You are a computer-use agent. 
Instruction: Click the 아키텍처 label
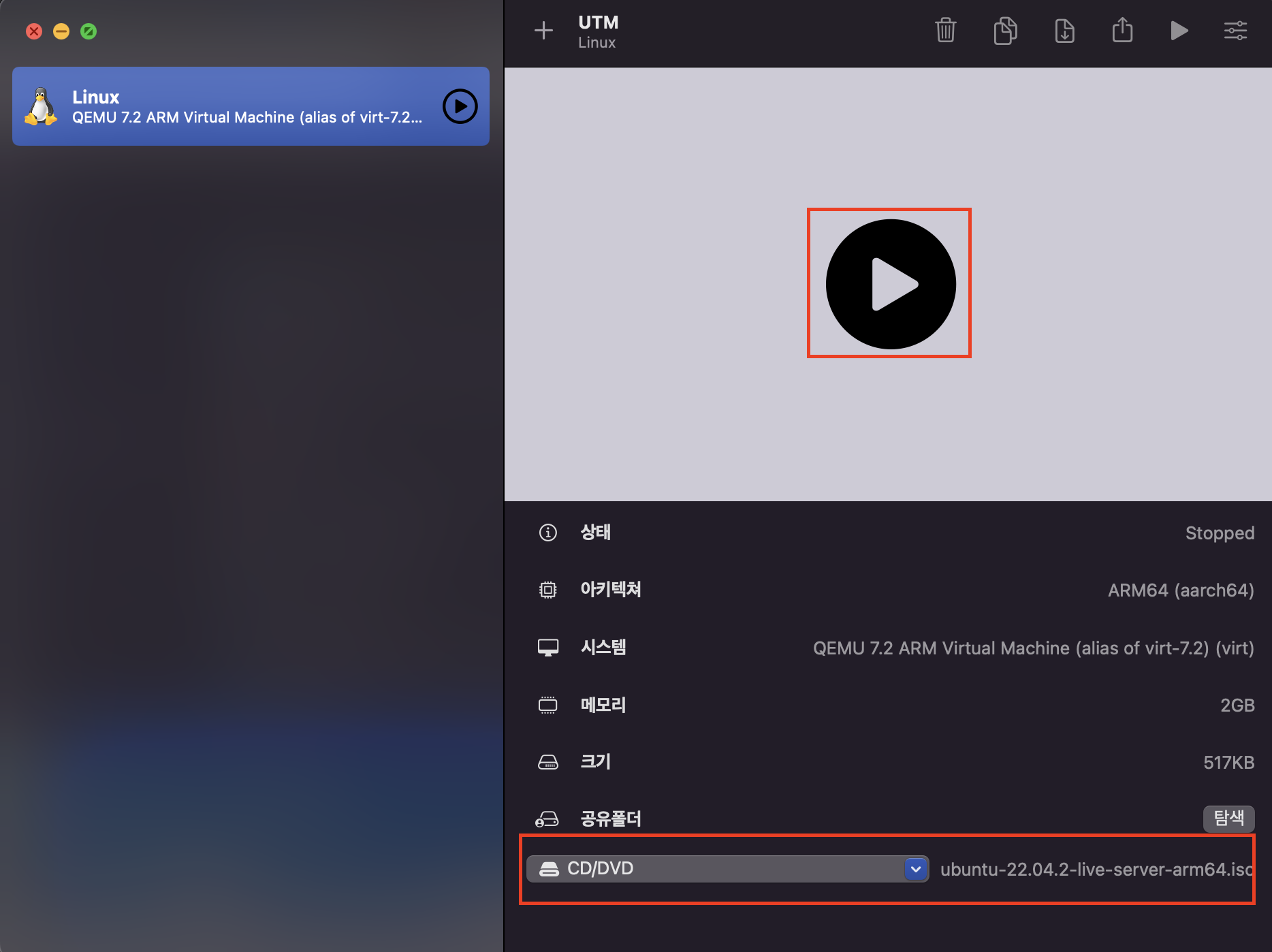tap(611, 590)
